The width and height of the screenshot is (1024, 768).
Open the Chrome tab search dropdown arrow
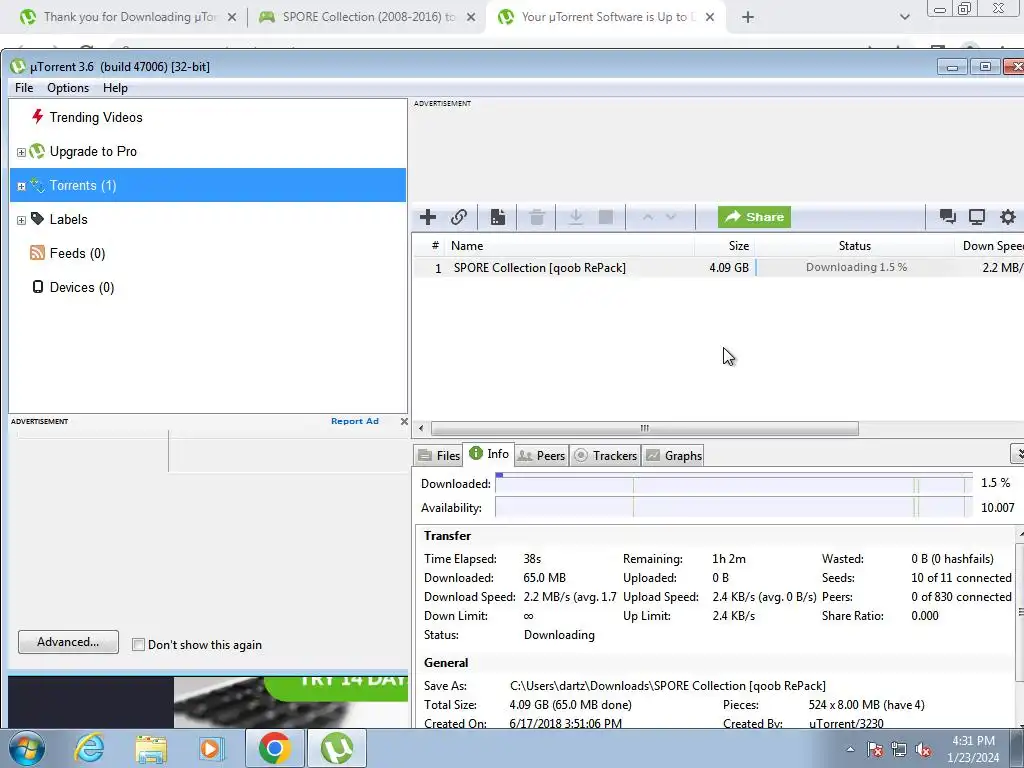904,18
